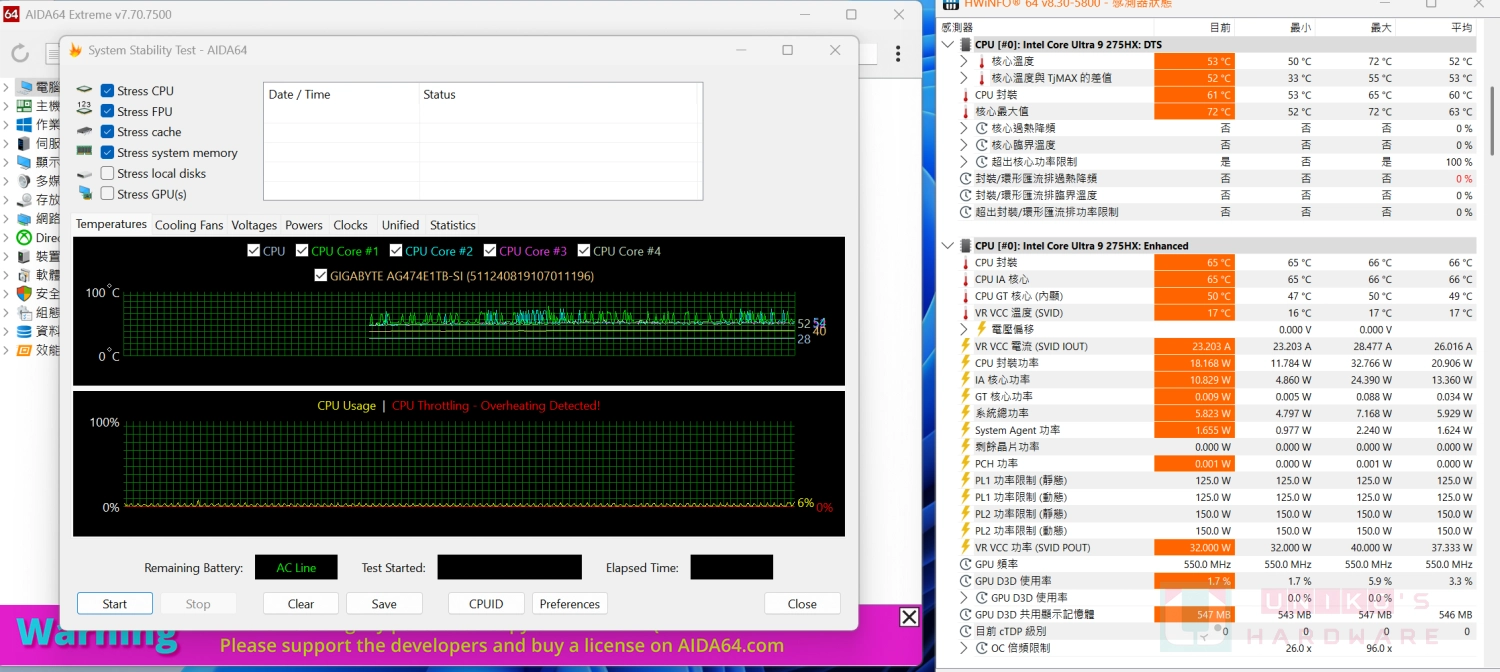Expand the 電壓偏移 row in HWiNFO
Viewport: 1500px width, 672px height.
(964, 329)
